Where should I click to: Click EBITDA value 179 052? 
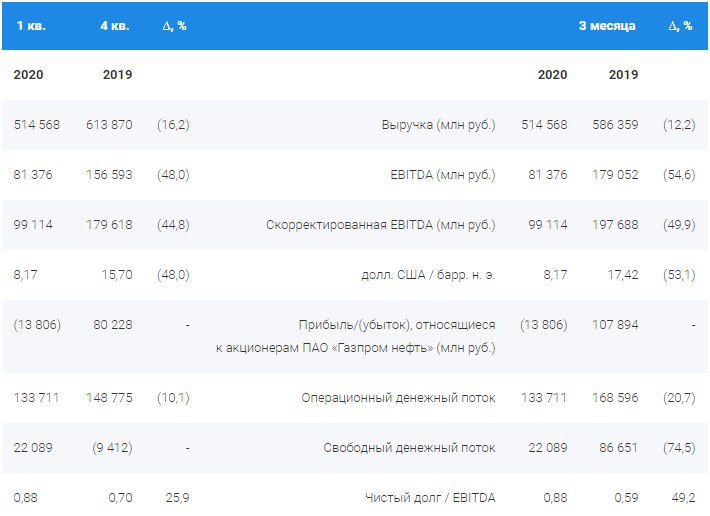[x=615, y=175]
